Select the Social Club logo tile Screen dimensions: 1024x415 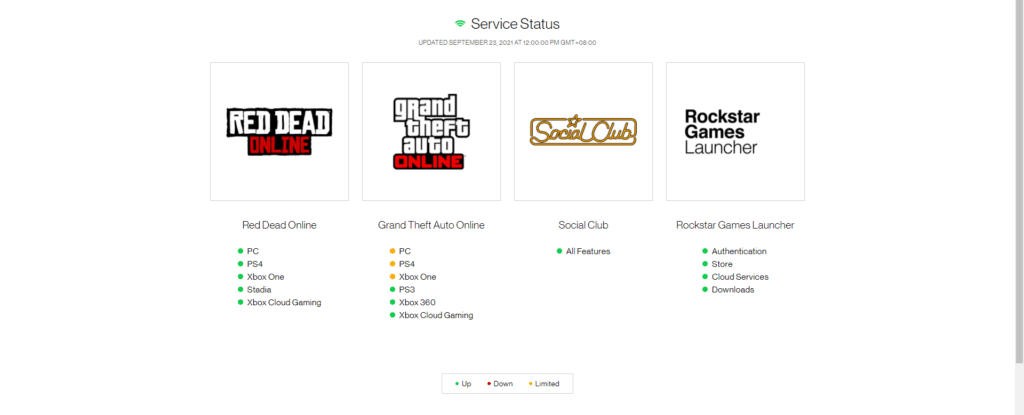tap(583, 131)
